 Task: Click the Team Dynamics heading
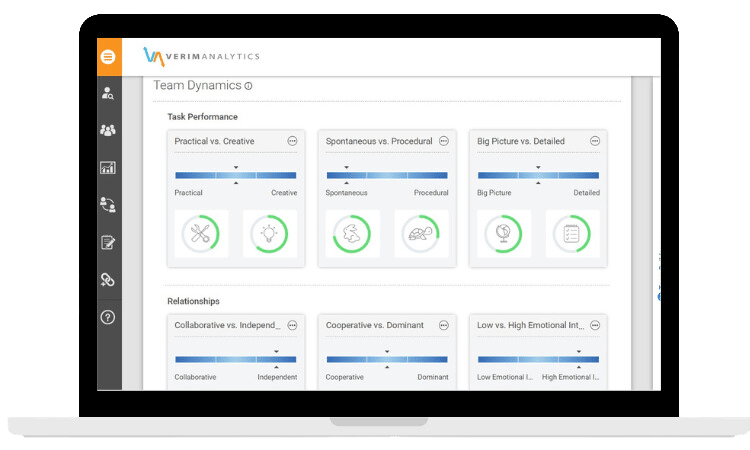pyautogui.click(x=197, y=86)
